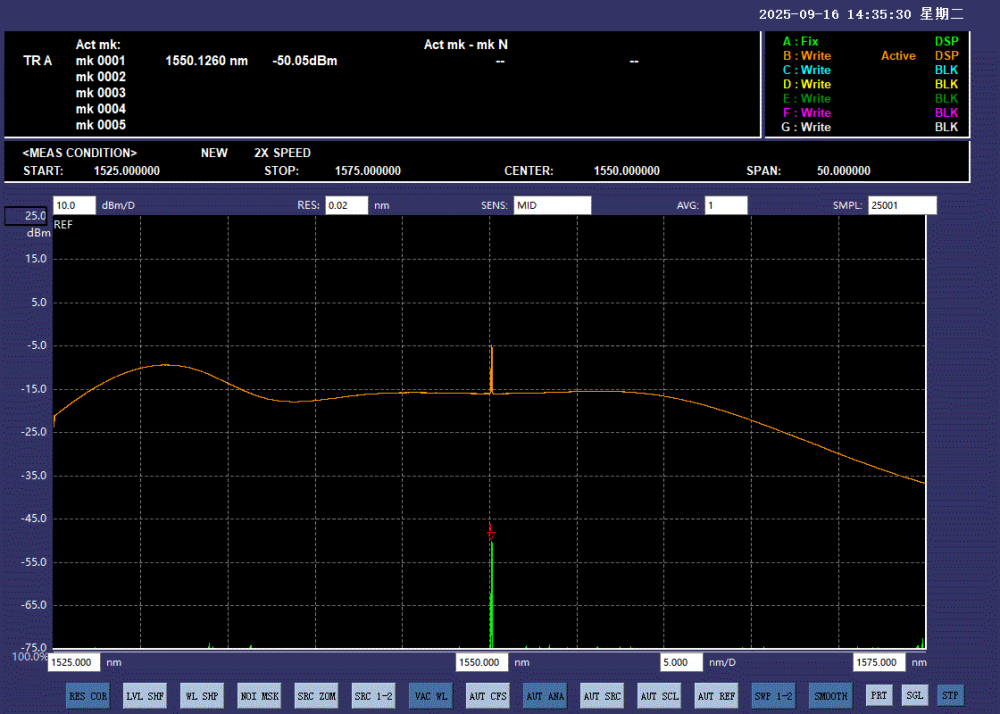Toggle the AUT ANA button
This screenshot has width=1000, height=714.
tap(545, 696)
